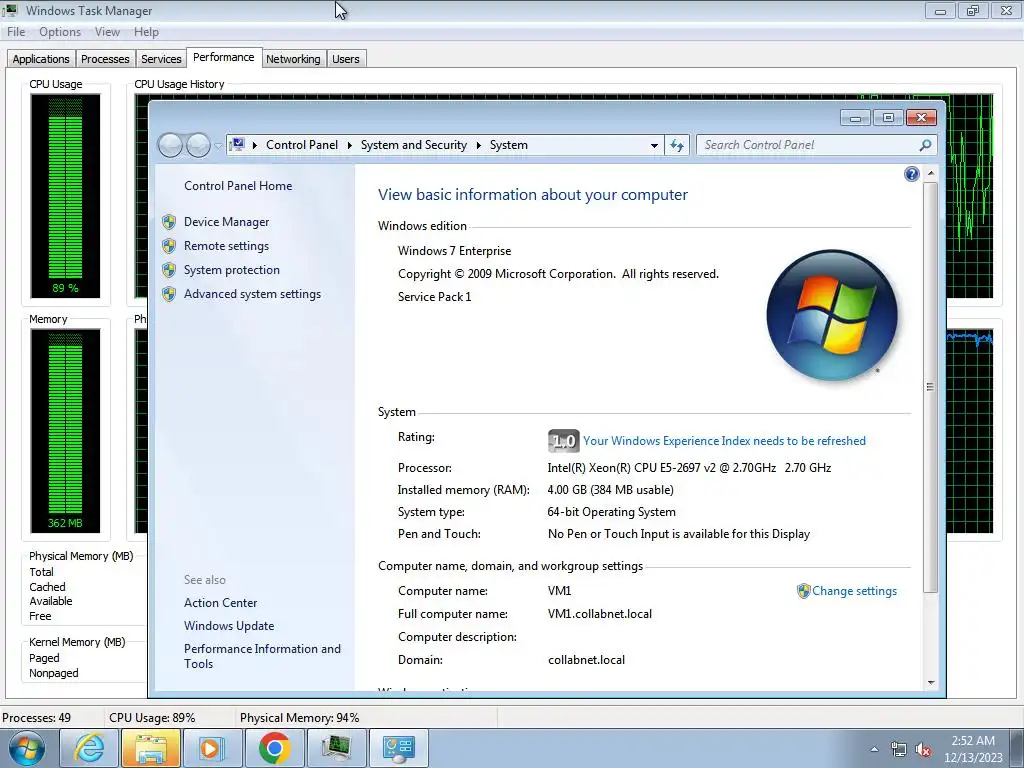Click the network tray icon

(x=899, y=749)
